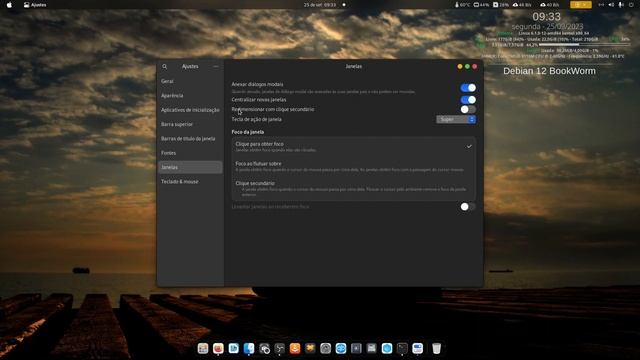Click the memory 44% indicator in top bar
This screenshot has width=640, height=360.
point(481,5)
